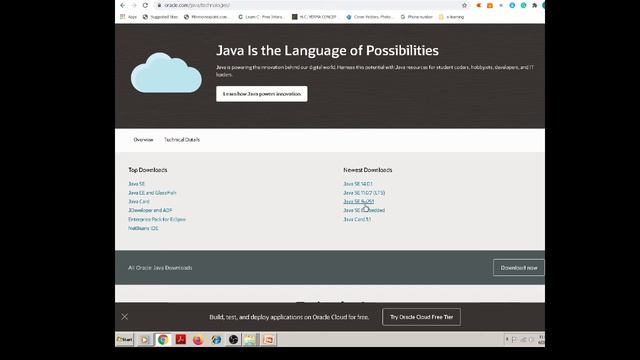Switch to the Overview tab
The width and height of the screenshot is (640, 360).
click(143, 140)
